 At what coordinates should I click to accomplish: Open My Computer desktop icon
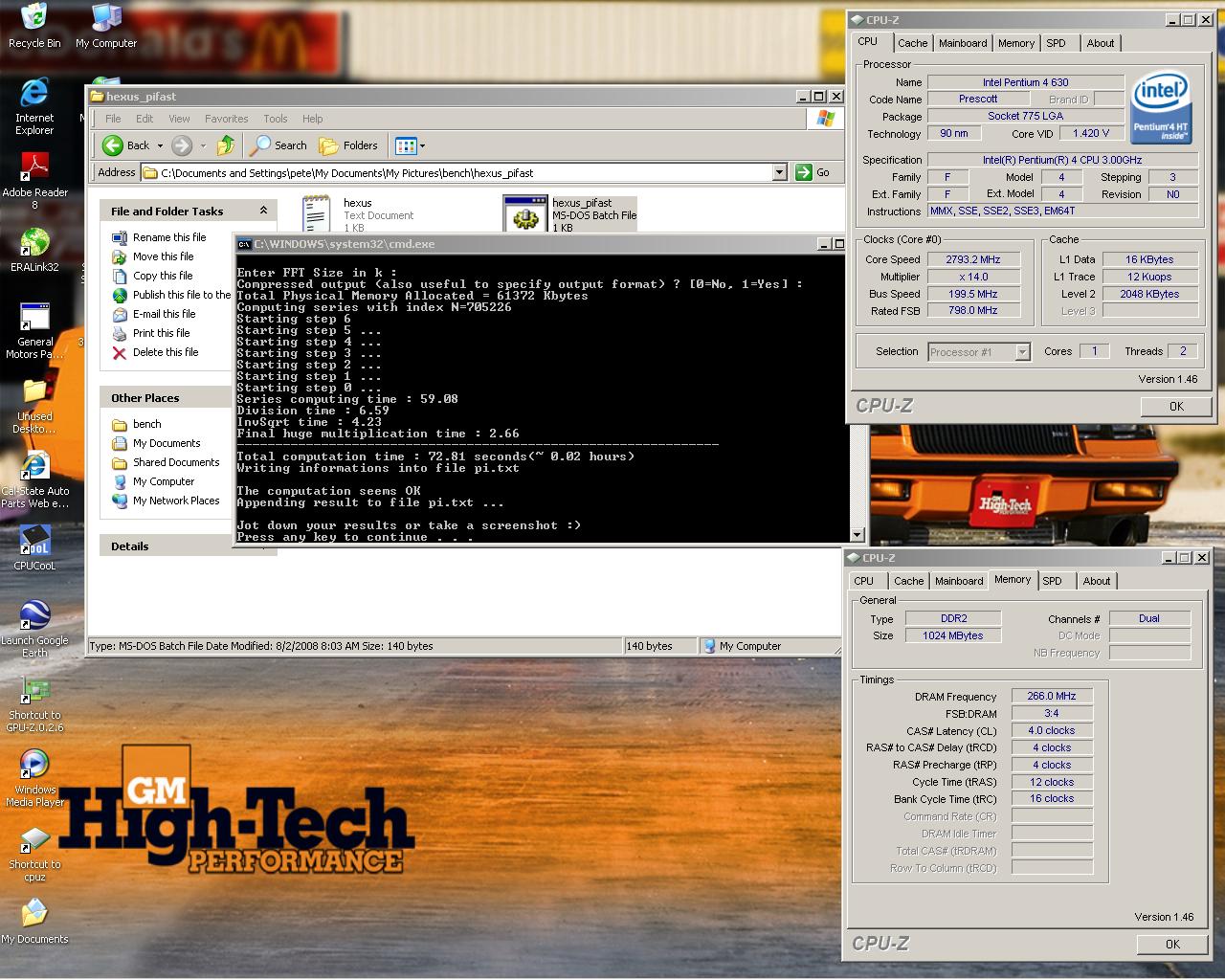(x=106, y=26)
